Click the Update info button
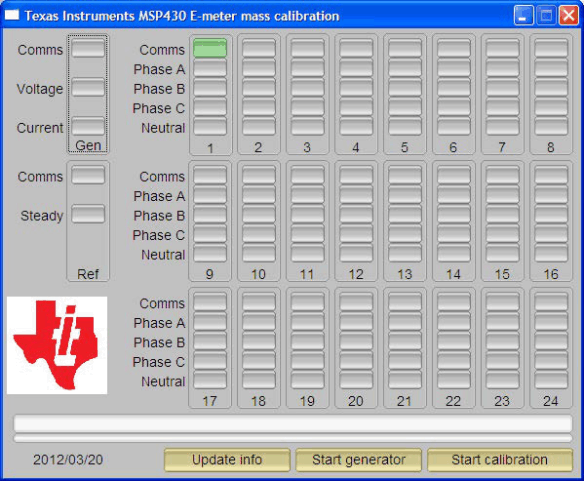The image size is (584, 481). coord(227,460)
